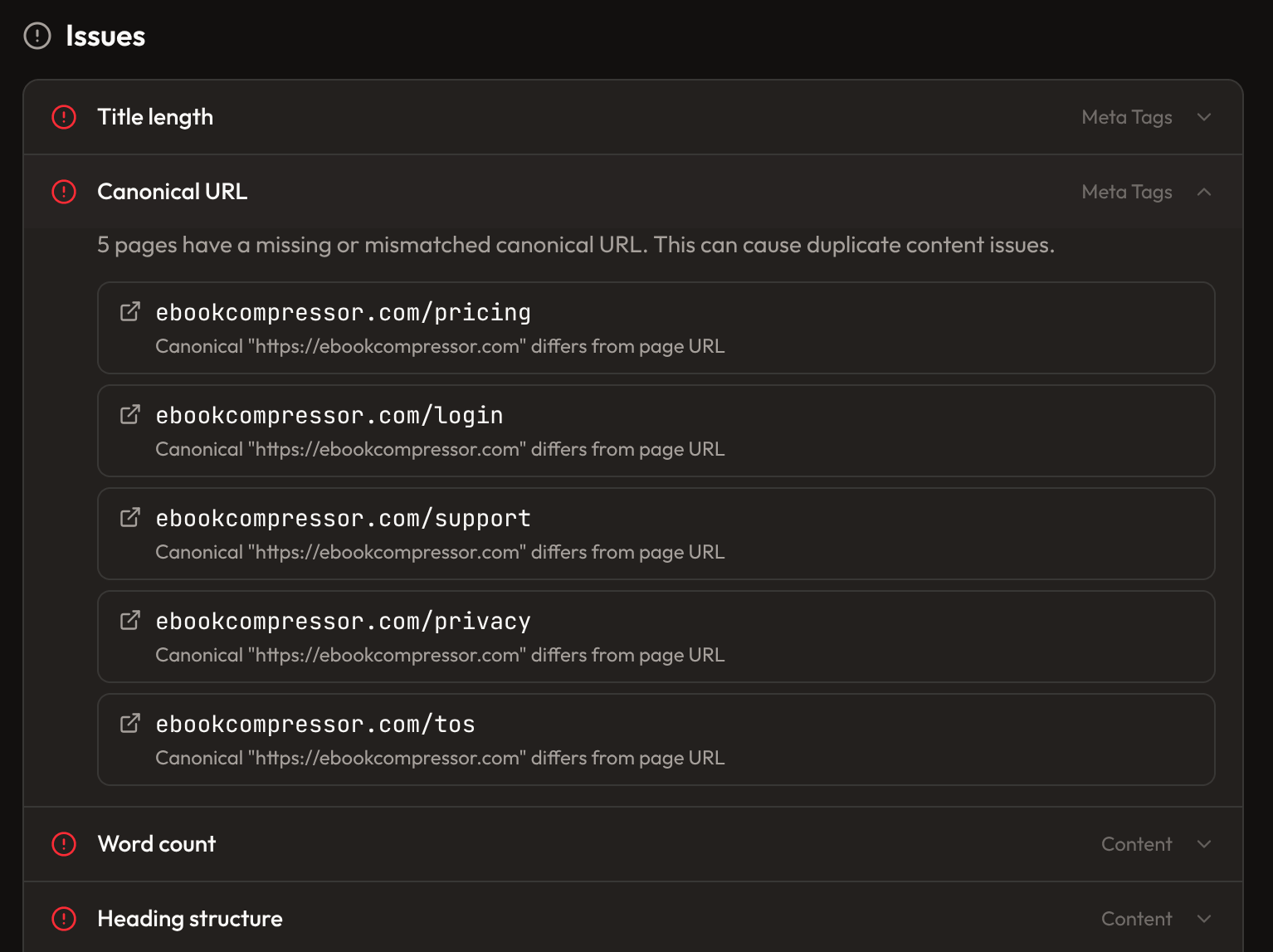Expand the Heading structure issue

tap(1204, 919)
